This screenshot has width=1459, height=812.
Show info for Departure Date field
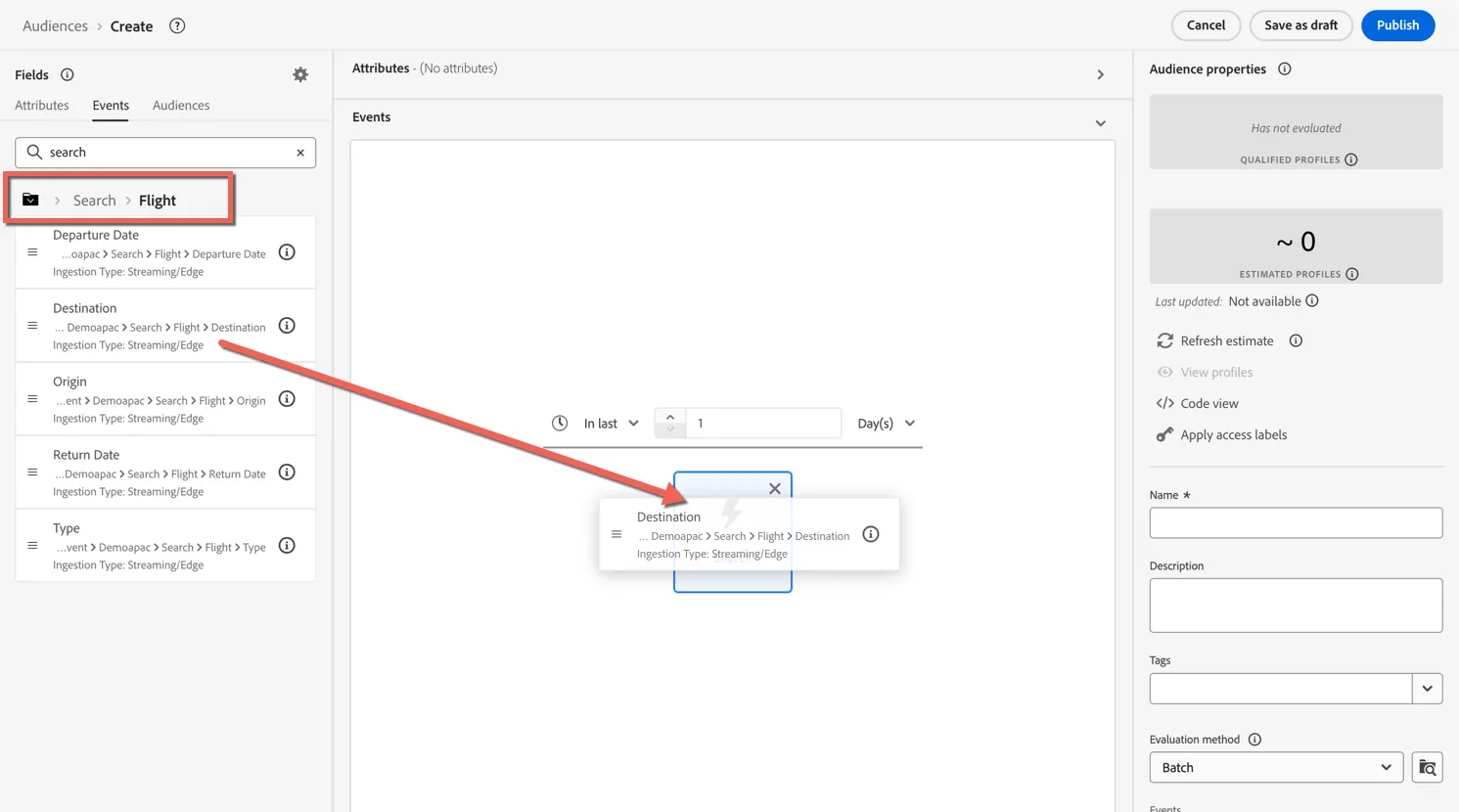pos(287,252)
